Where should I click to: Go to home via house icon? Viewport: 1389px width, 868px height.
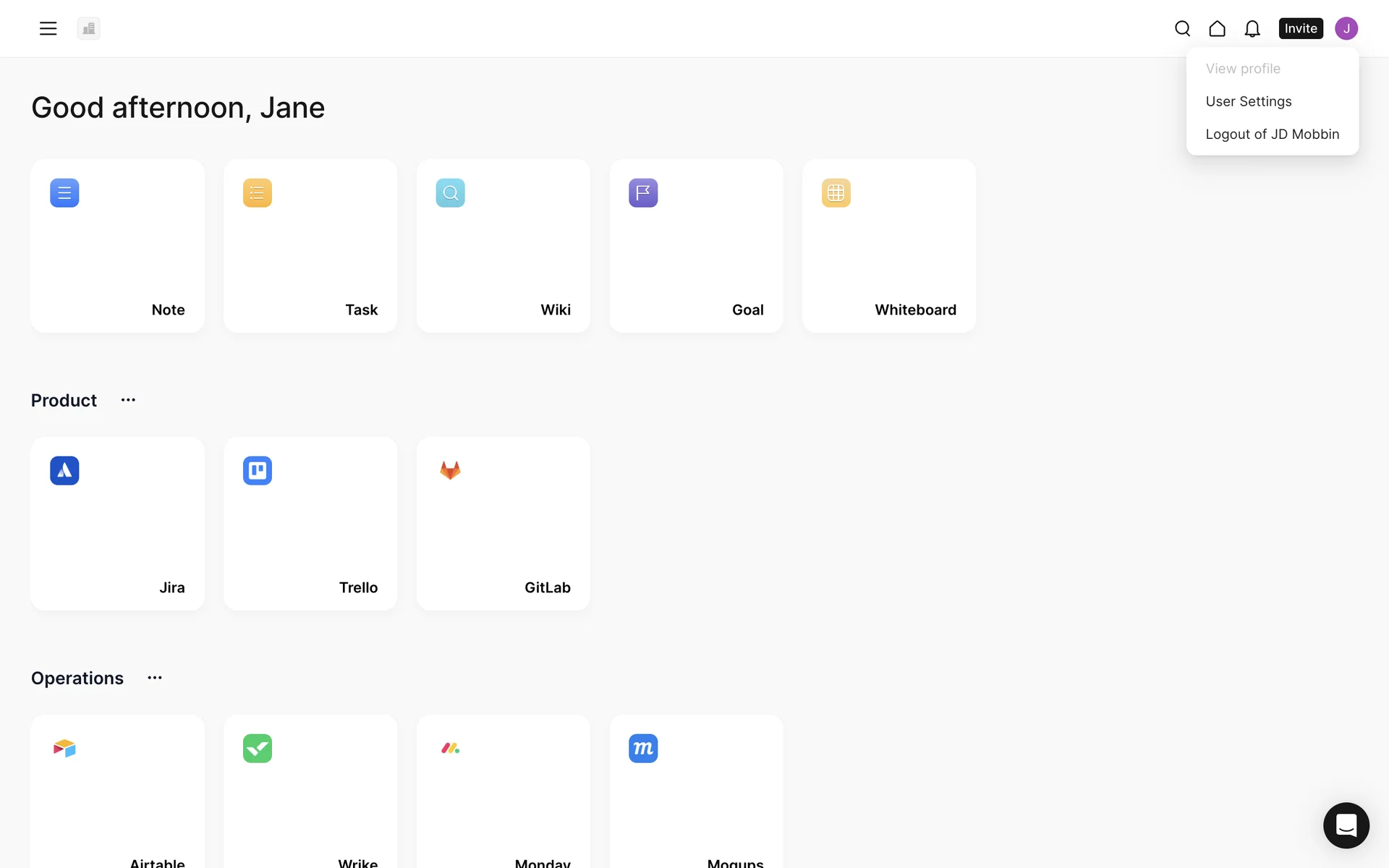(x=1217, y=28)
